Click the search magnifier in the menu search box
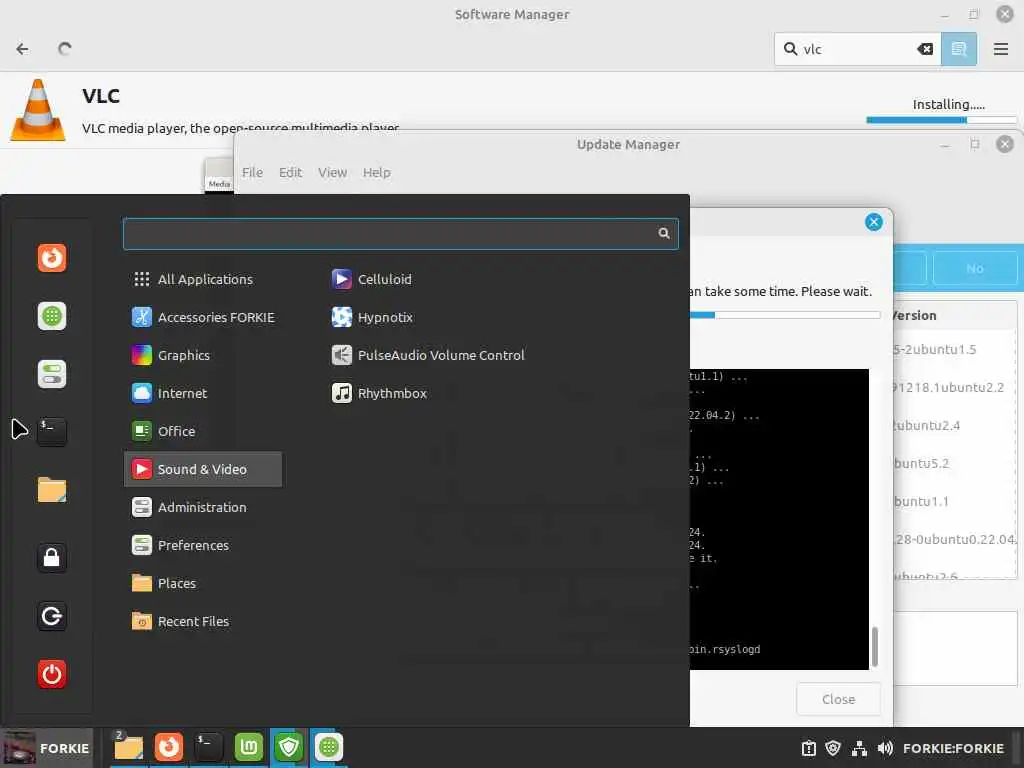The width and height of the screenshot is (1024, 768). click(664, 233)
